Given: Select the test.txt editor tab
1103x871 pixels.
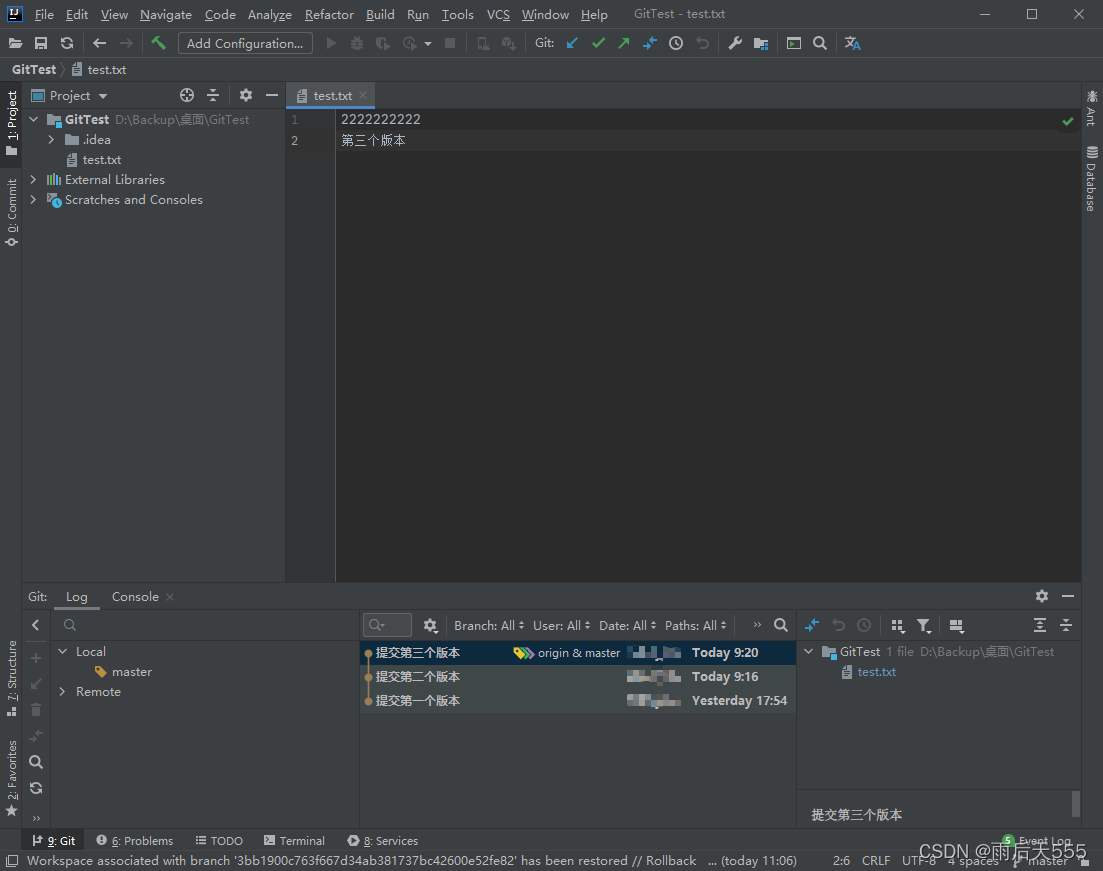Looking at the screenshot, I should pyautogui.click(x=332, y=96).
